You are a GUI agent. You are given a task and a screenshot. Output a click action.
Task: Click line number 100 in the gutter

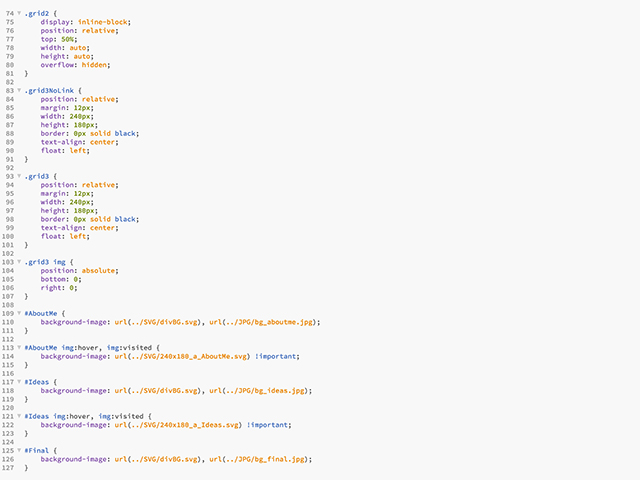coord(8,236)
